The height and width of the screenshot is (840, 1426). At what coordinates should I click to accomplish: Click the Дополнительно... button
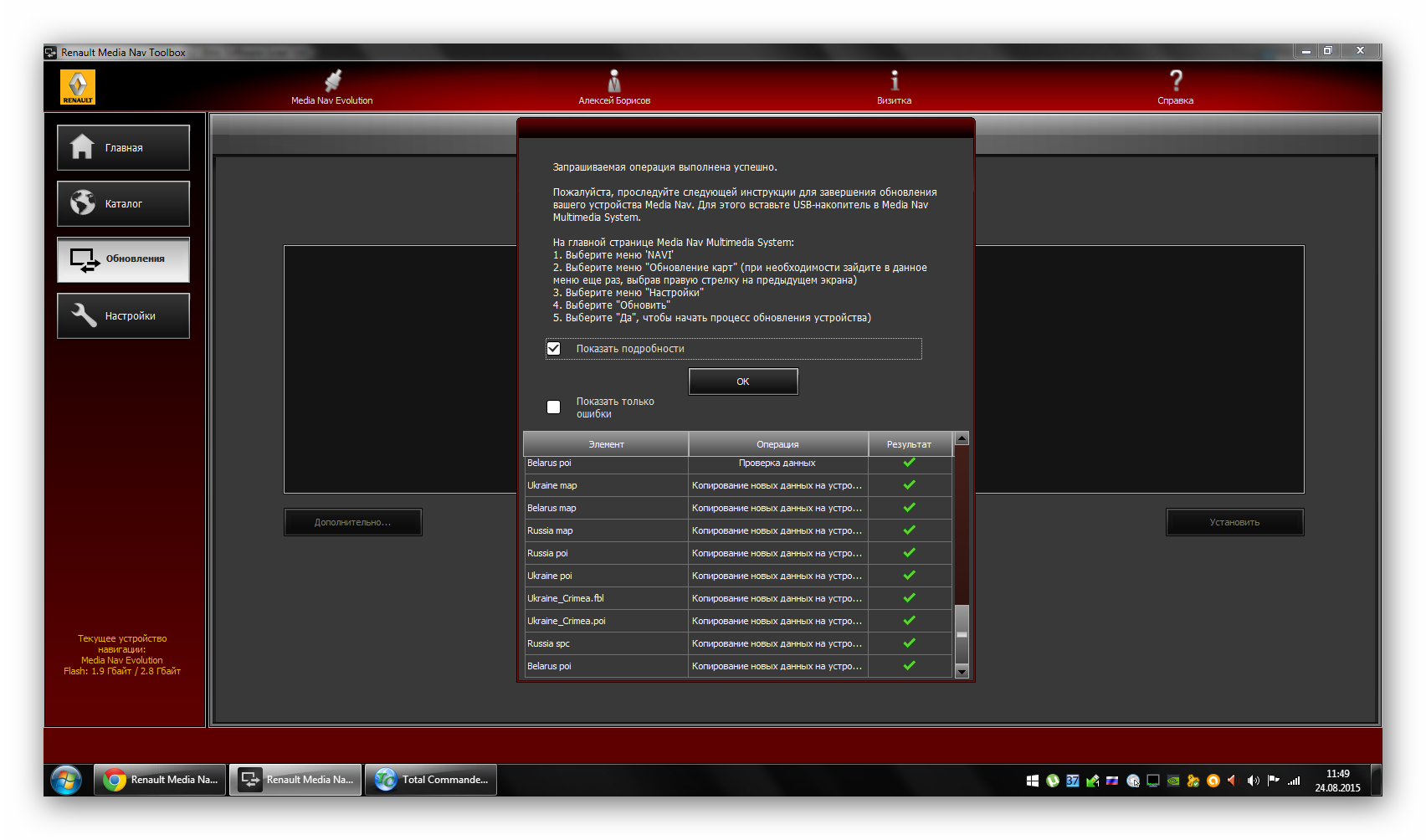[x=352, y=522]
